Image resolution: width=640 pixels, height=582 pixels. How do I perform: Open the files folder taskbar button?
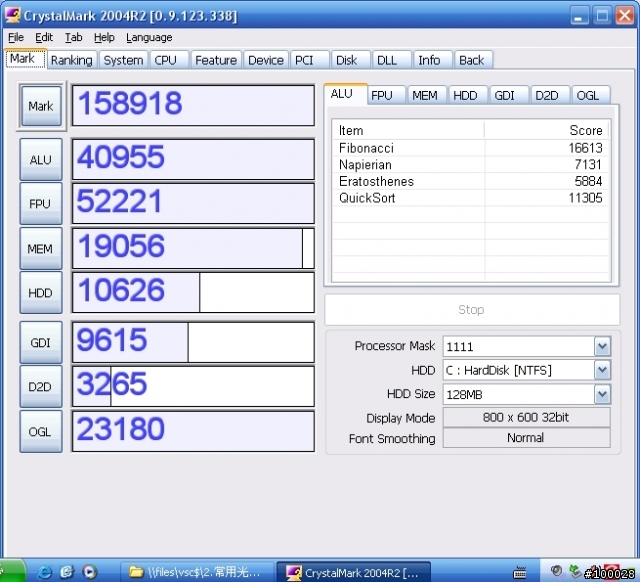click(x=197, y=572)
